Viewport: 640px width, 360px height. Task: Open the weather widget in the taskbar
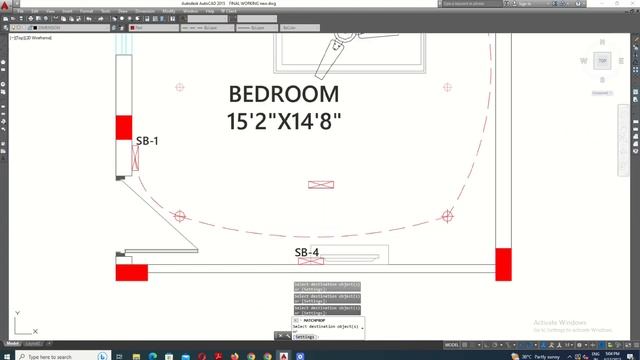(536, 356)
